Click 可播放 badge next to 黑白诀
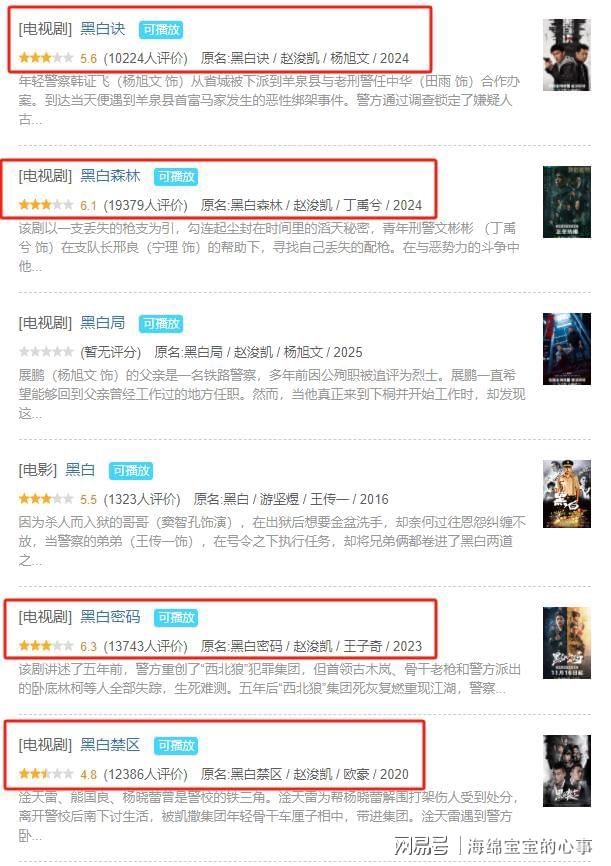Viewport: 611px width, 866px height. 161,30
